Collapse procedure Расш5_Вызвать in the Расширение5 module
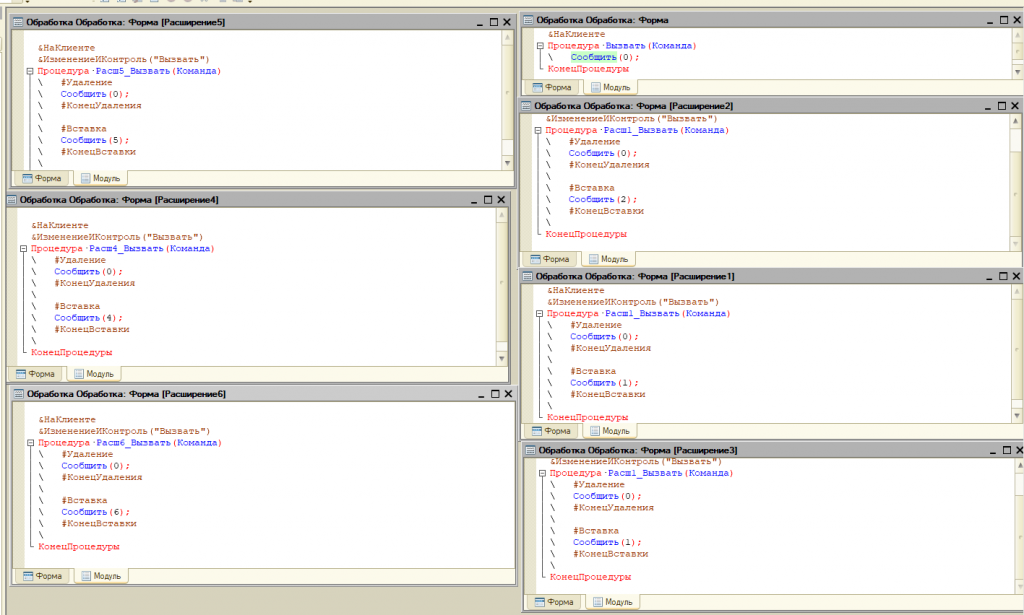Viewport: 1024px width, 615px height. (x=29, y=72)
